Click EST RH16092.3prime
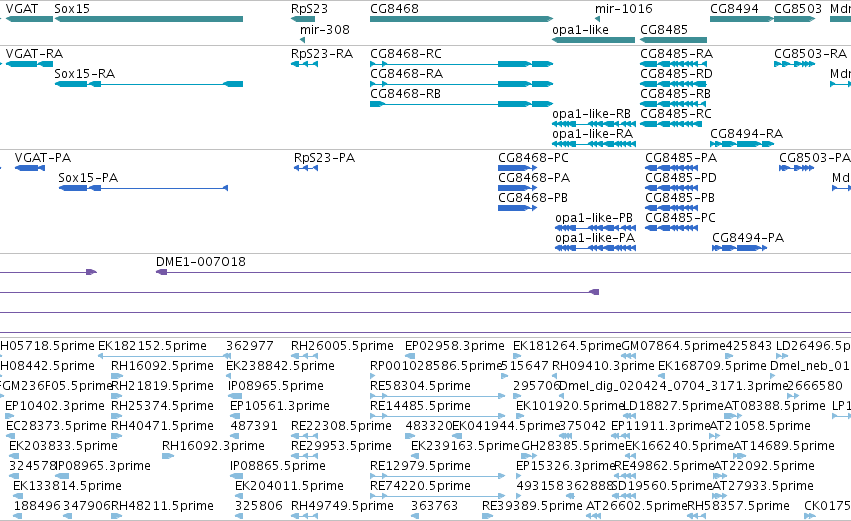The width and height of the screenshot is (851, 521). 213,447
